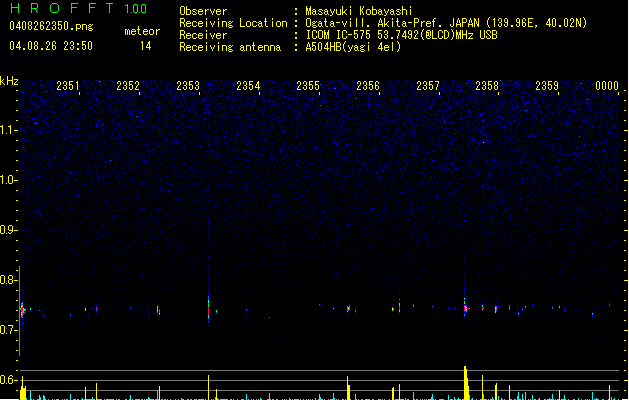629x400 pixels.
Task: Click the 'Receiving antenna' label
Action: point(230,47)
